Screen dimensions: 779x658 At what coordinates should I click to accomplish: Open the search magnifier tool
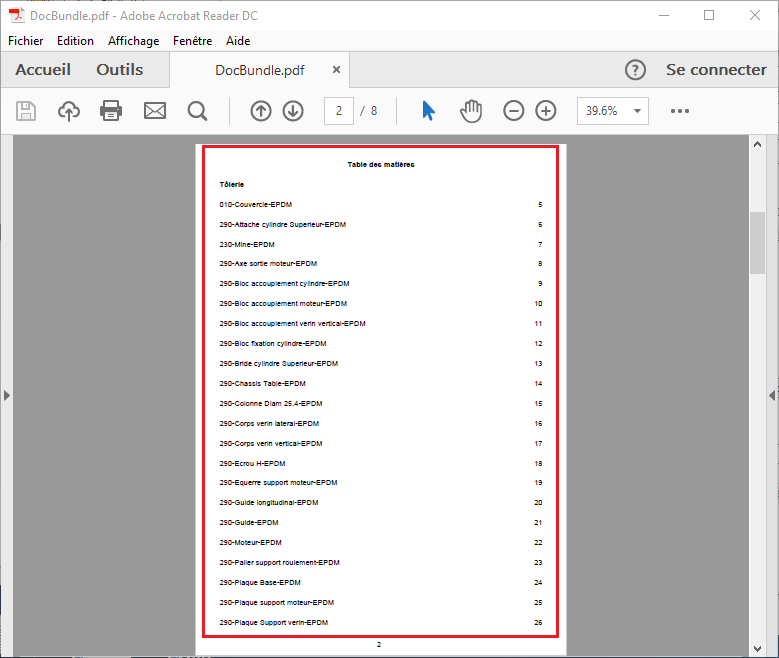[197, 111]
